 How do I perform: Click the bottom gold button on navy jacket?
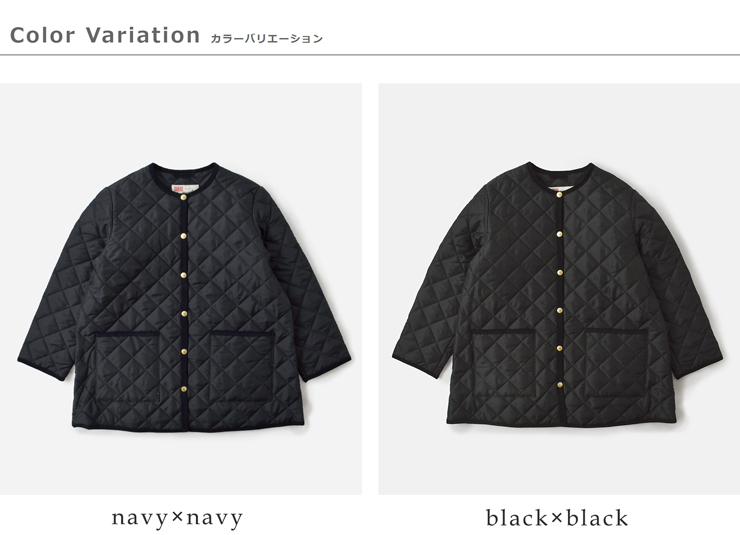(184, 389)
